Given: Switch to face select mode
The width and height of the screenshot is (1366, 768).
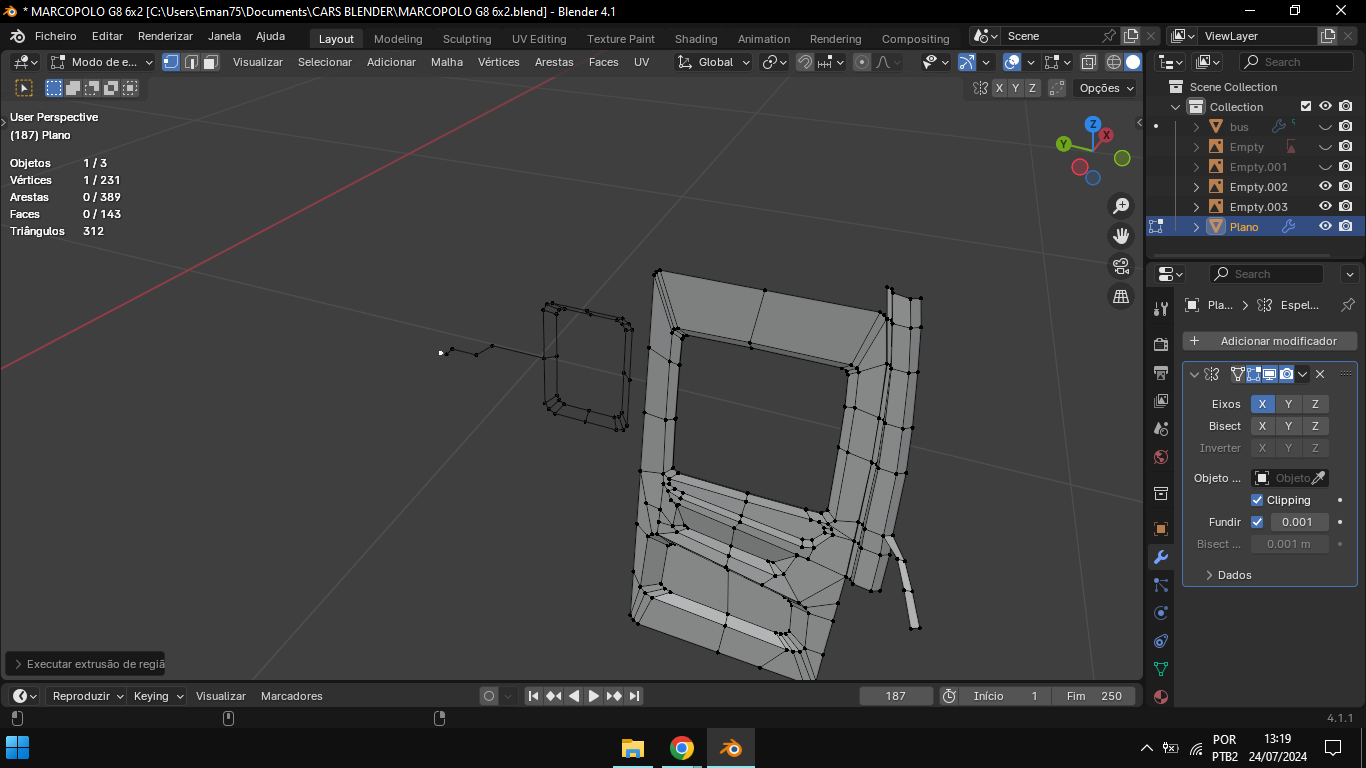Looking at the screenshot, I should click(211, 62).
